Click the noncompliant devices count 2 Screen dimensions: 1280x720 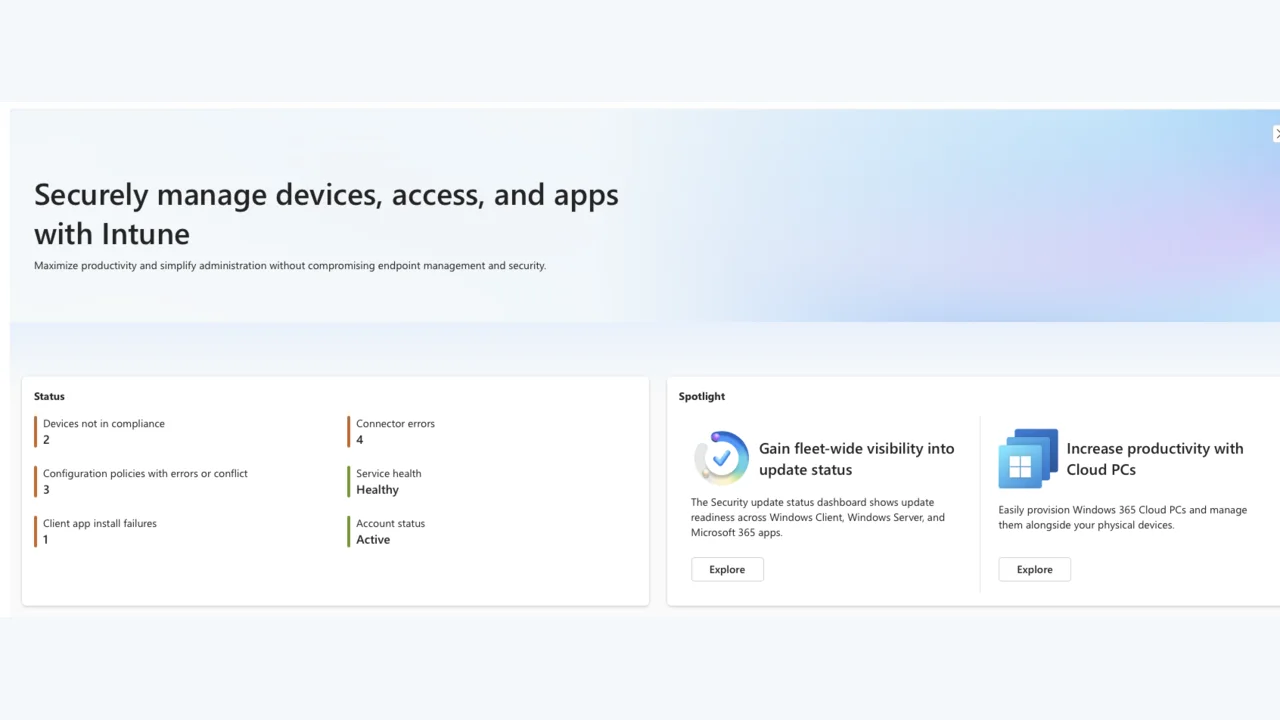[46, 440]
